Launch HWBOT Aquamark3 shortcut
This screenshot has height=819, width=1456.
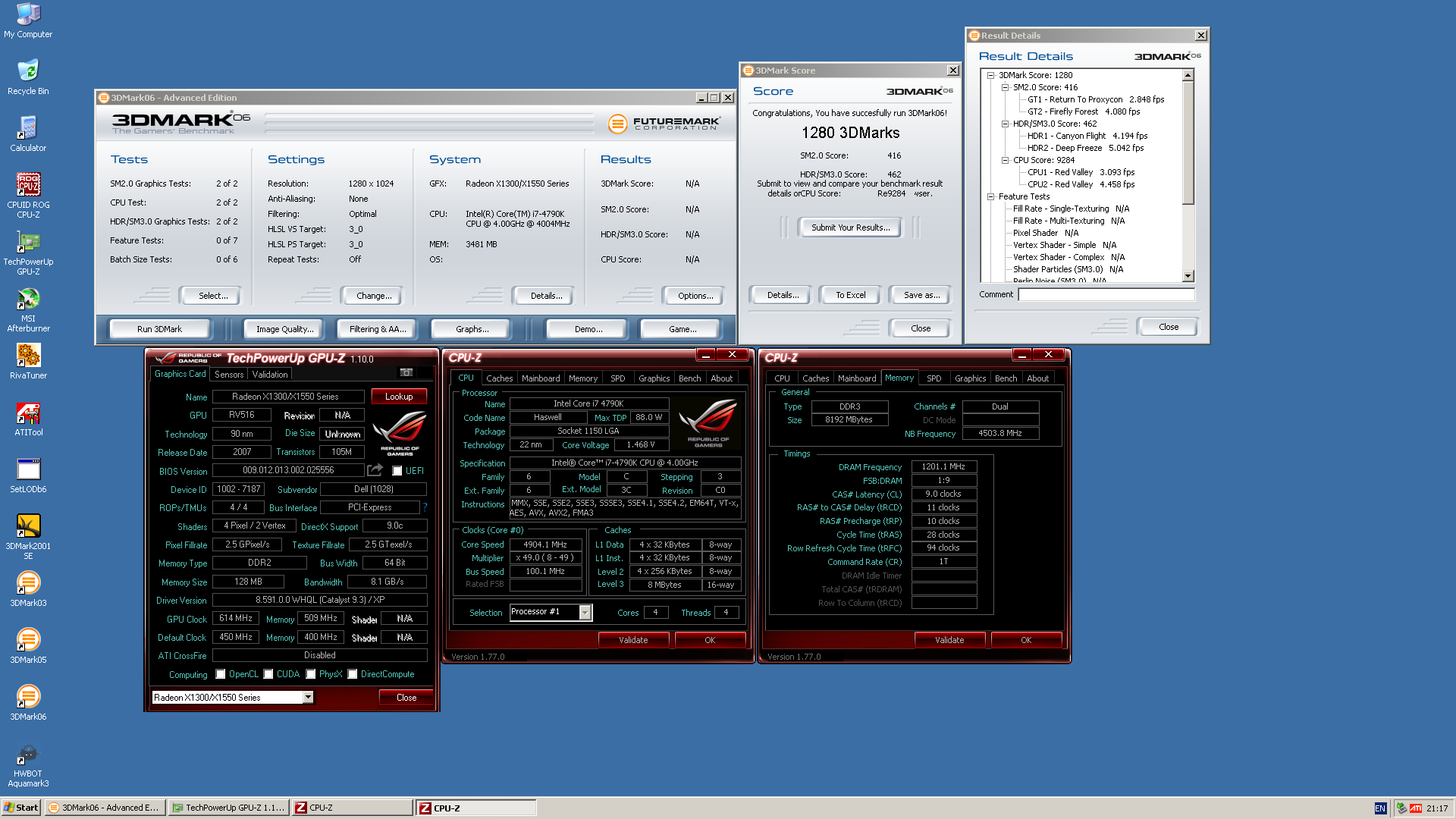(28, 764)
